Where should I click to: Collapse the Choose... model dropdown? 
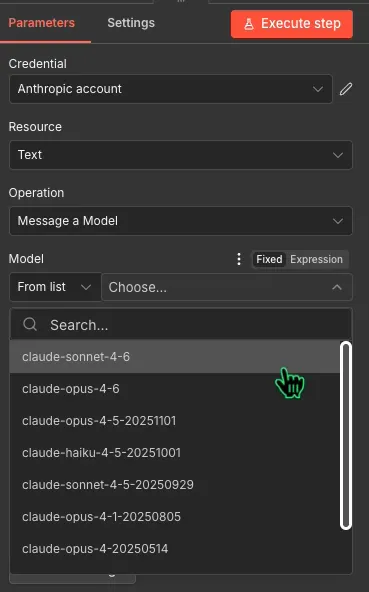[x=227, y=287]
